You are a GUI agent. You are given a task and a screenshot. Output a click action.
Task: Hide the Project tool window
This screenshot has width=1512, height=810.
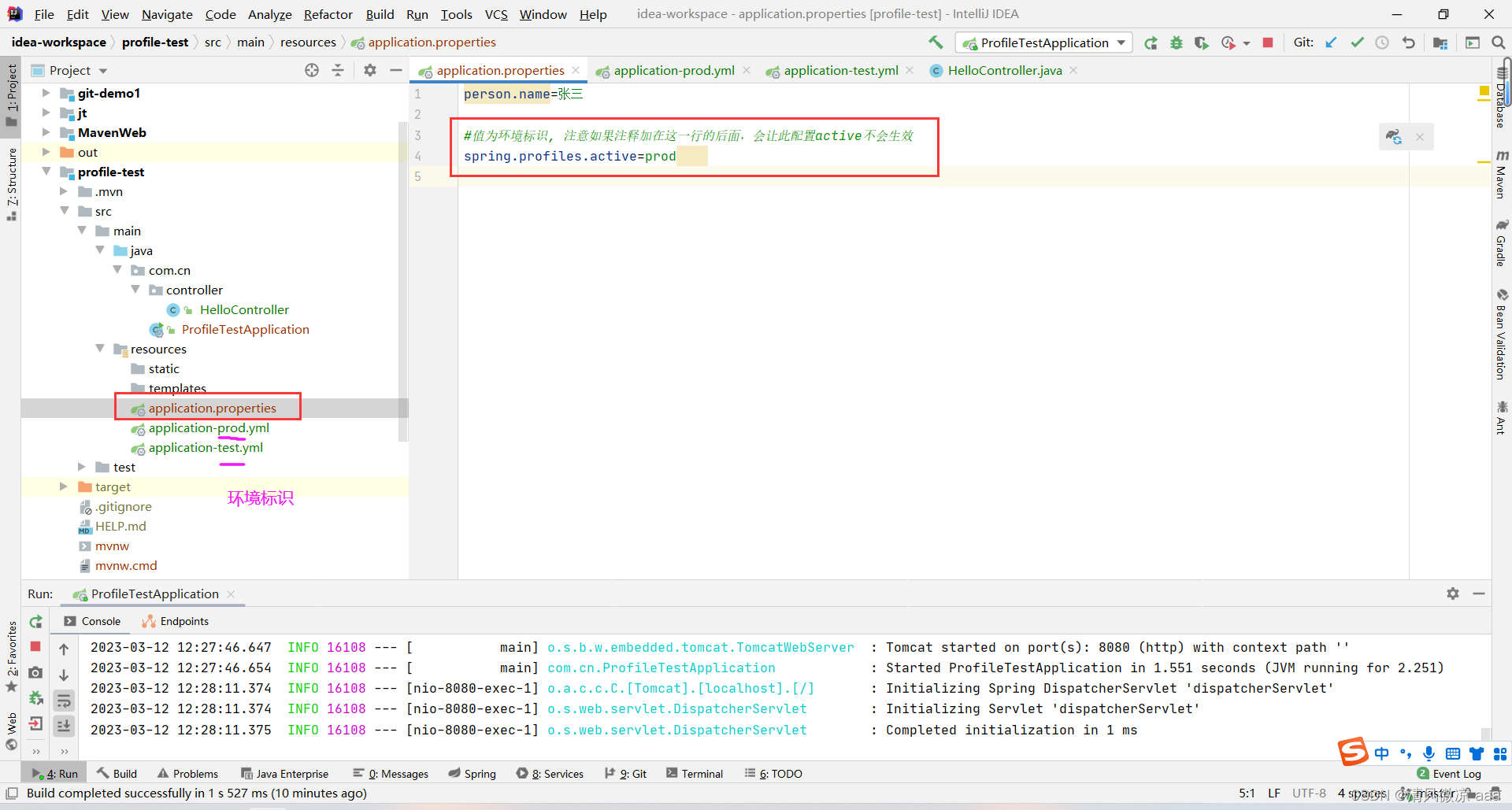[x=395, y=70]
